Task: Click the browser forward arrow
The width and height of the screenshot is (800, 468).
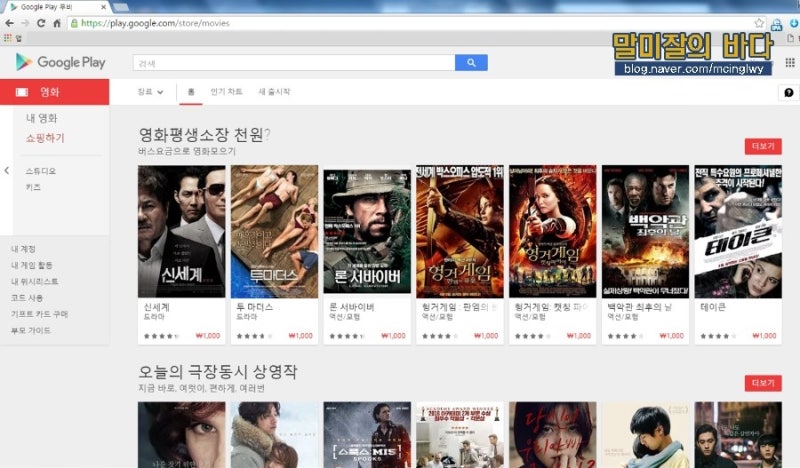Action: (25, 23)
